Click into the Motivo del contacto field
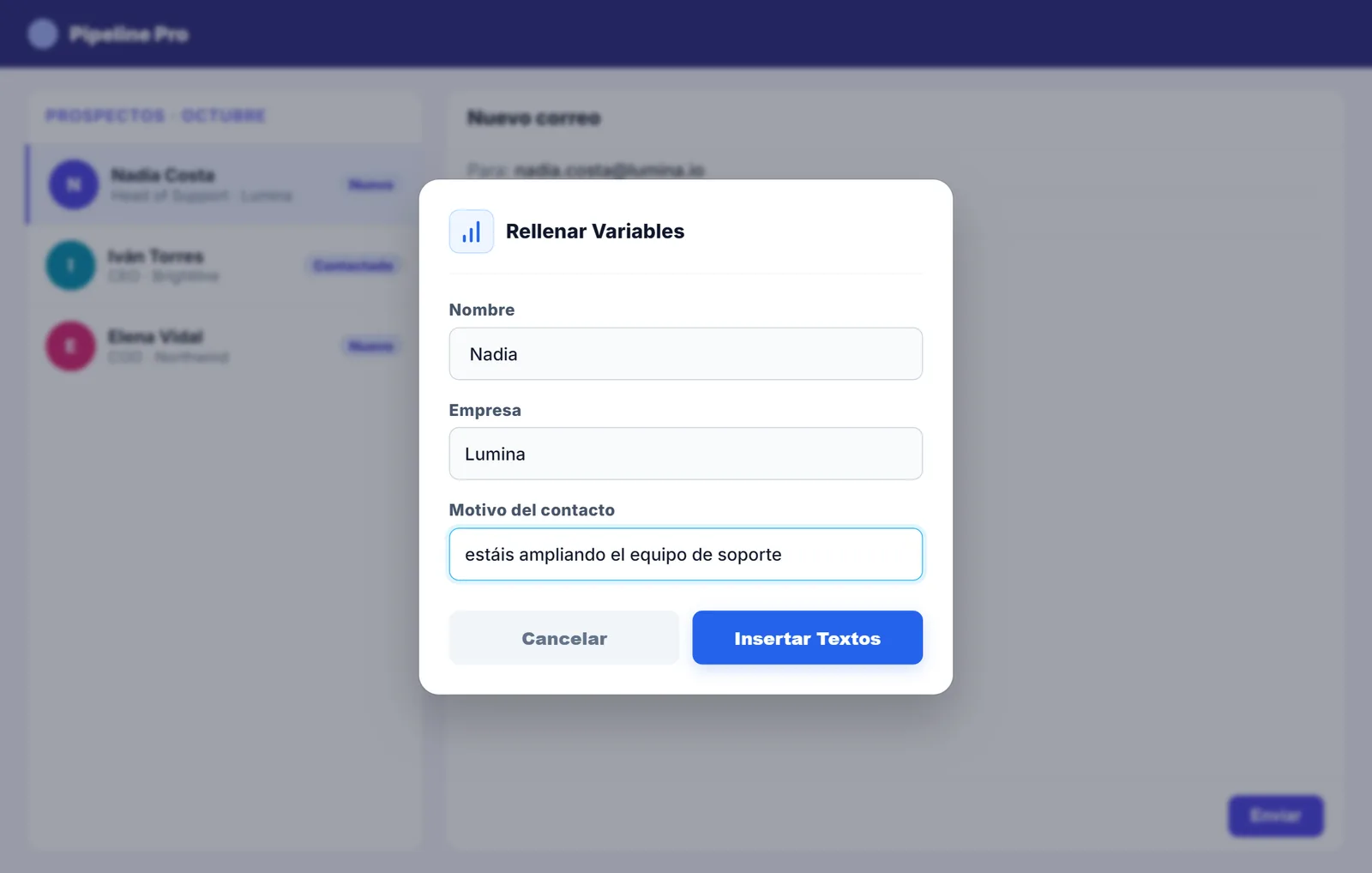This screenshot has width=1372, height=873. pos(685,554)
